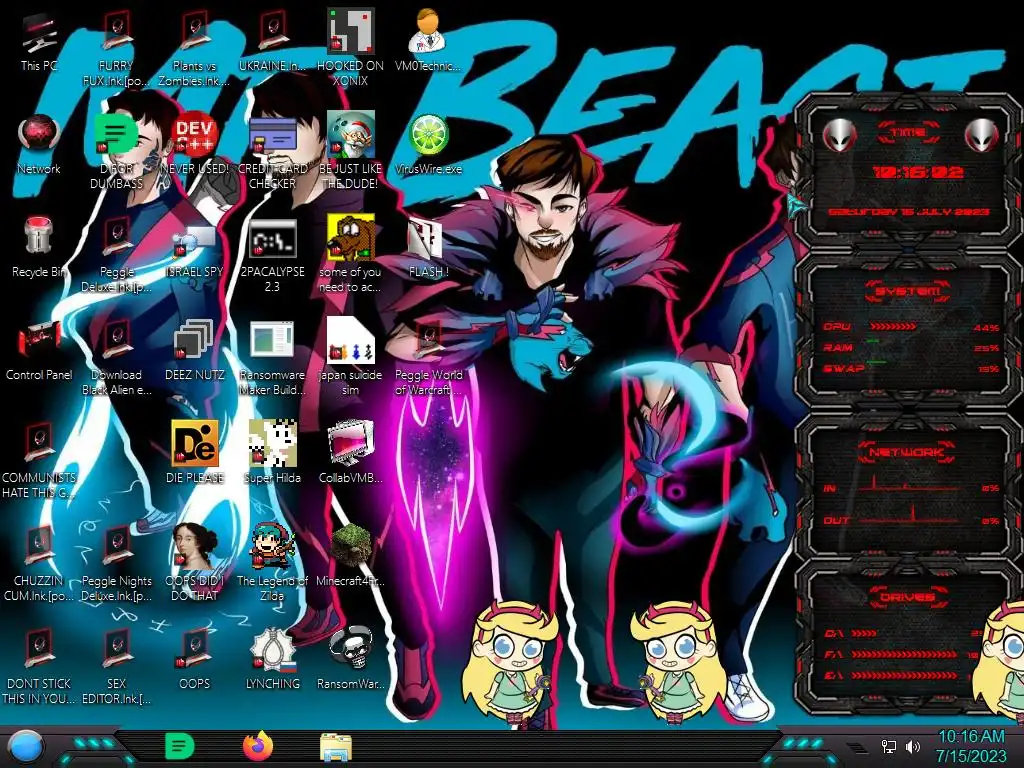Launch the LYNCHING desktop icon

point(272,649)
